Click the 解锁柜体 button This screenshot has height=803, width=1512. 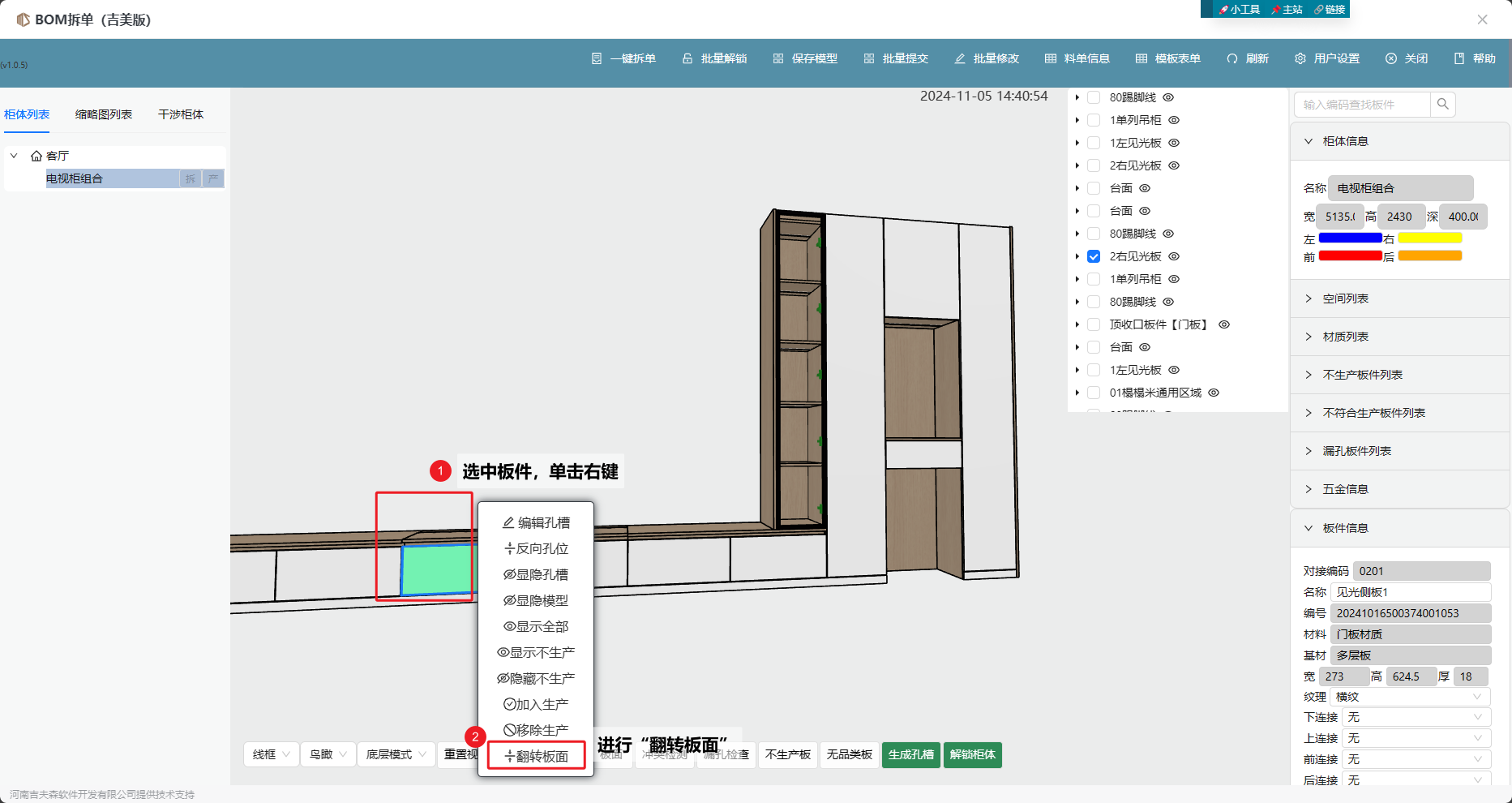click(x=973, y=754)
